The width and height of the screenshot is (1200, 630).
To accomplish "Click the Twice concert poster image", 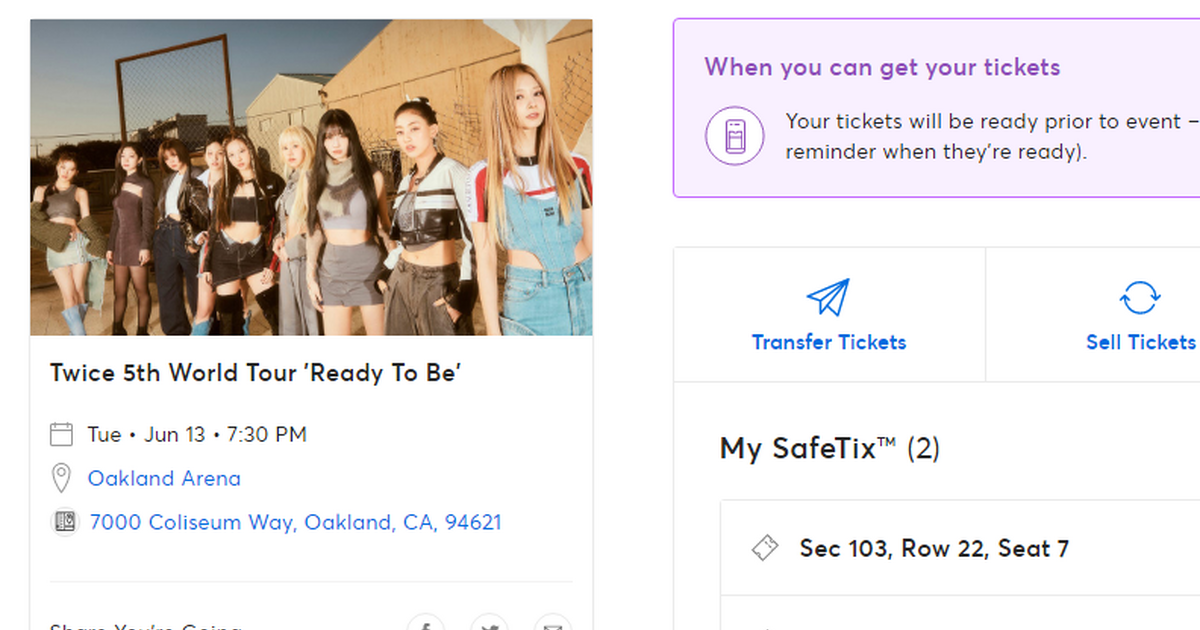I will click(311, 176).
